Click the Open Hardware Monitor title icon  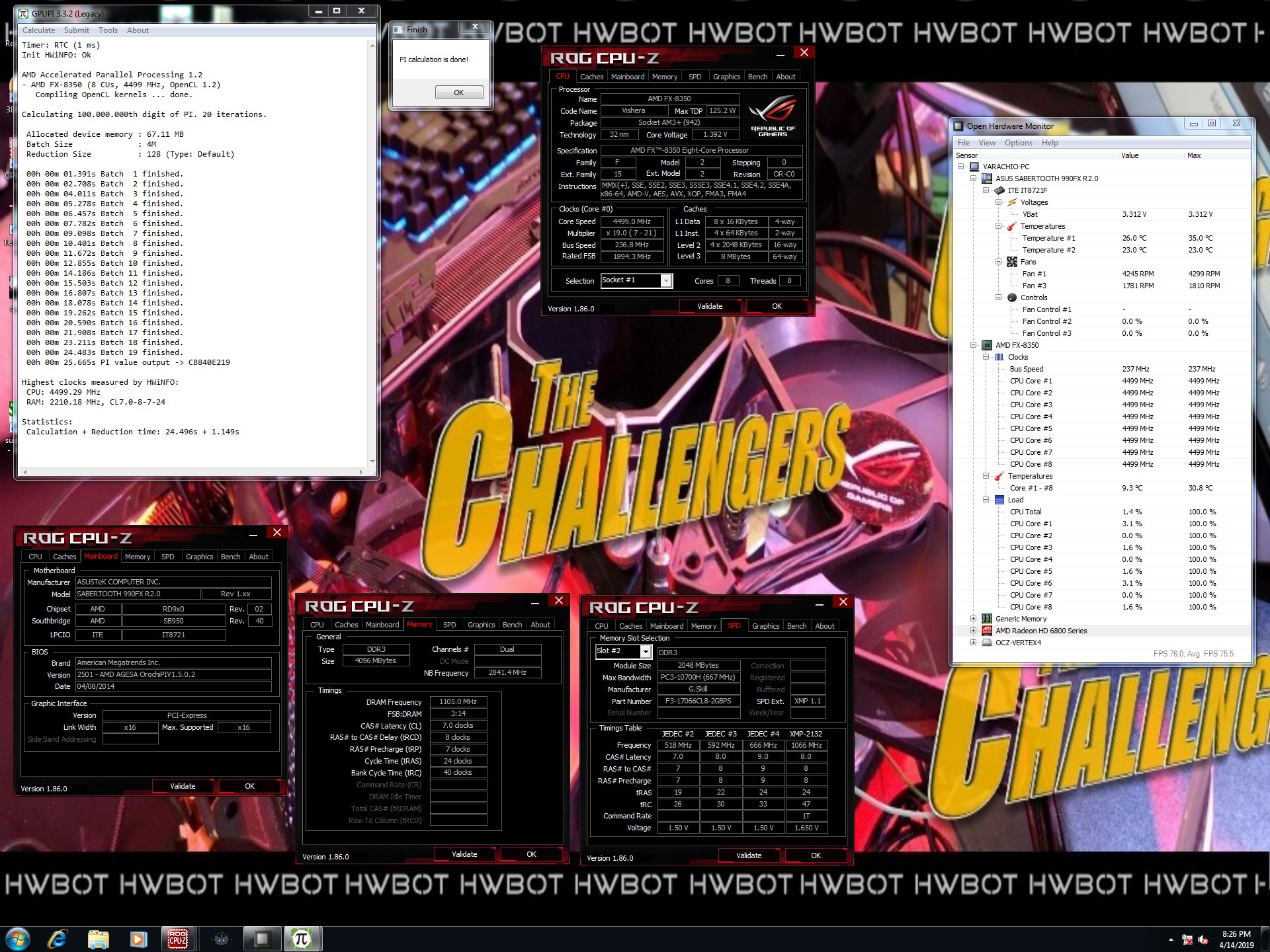(958, 126)
